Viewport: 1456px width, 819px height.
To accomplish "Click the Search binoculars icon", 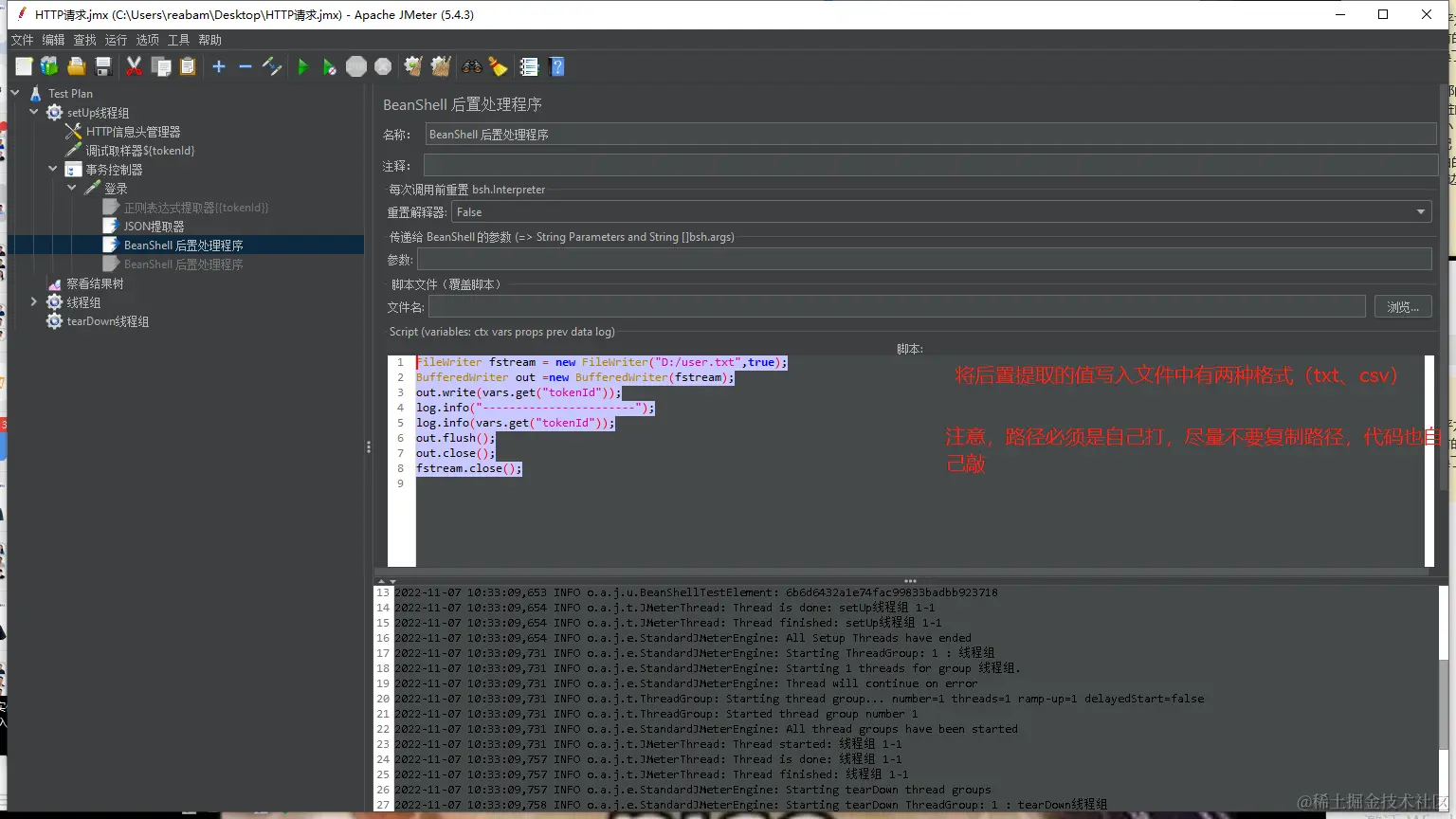I will point(471,66).
